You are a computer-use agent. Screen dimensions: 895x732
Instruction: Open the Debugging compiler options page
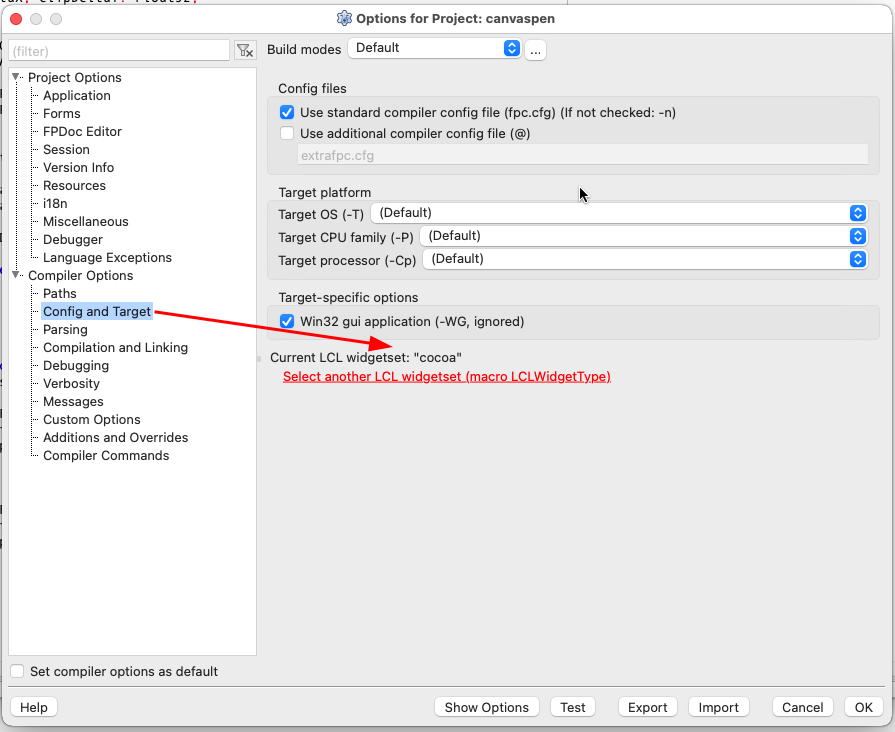(76, 365)
